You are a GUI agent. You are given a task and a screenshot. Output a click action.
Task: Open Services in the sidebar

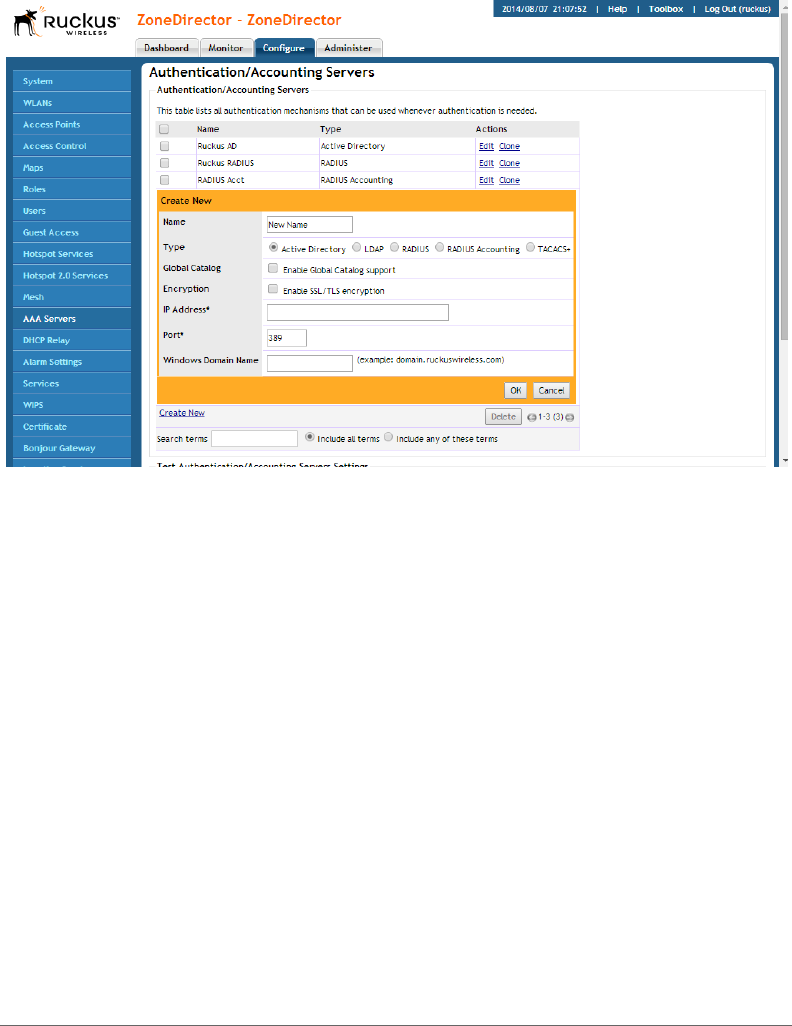(72, 383)
